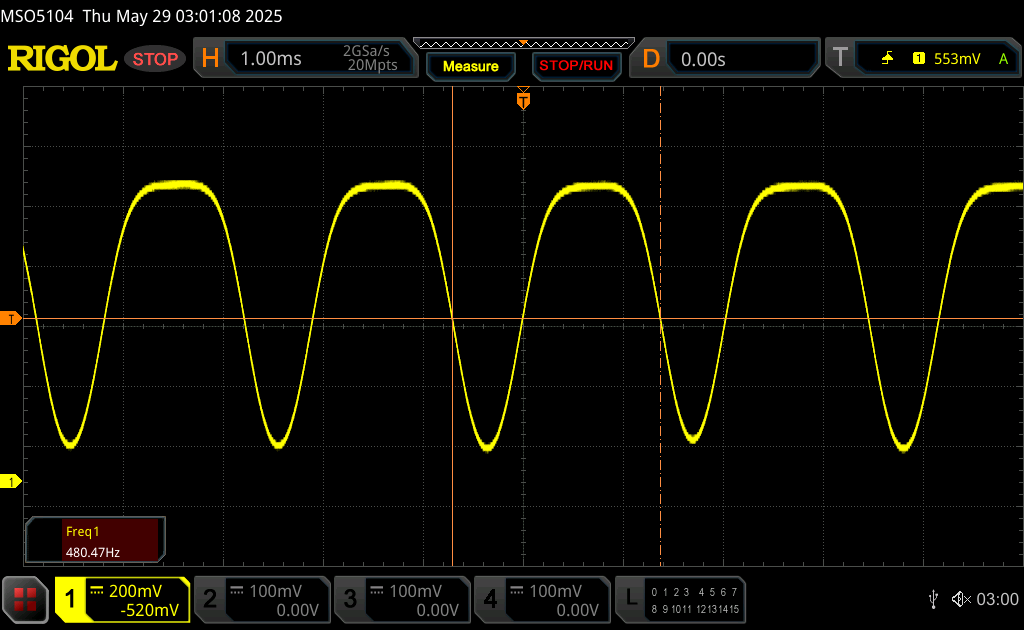Click the digital channels 0-15 list
Image resolution: width=1024 pixels, height=630 pixels.
coord(695,600)
